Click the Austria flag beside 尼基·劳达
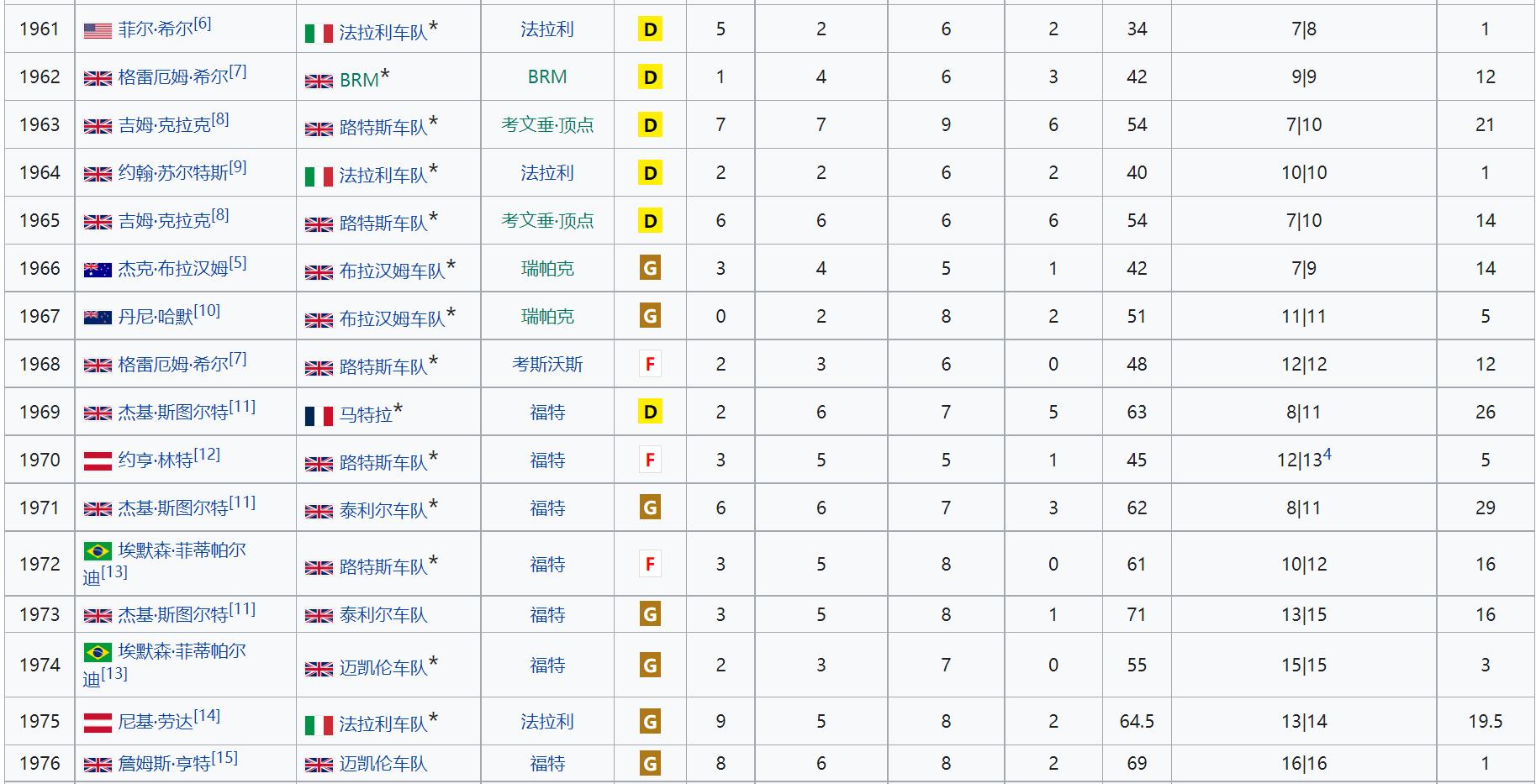This screenshot has width=1536, height=784. (x=98, y=723)
